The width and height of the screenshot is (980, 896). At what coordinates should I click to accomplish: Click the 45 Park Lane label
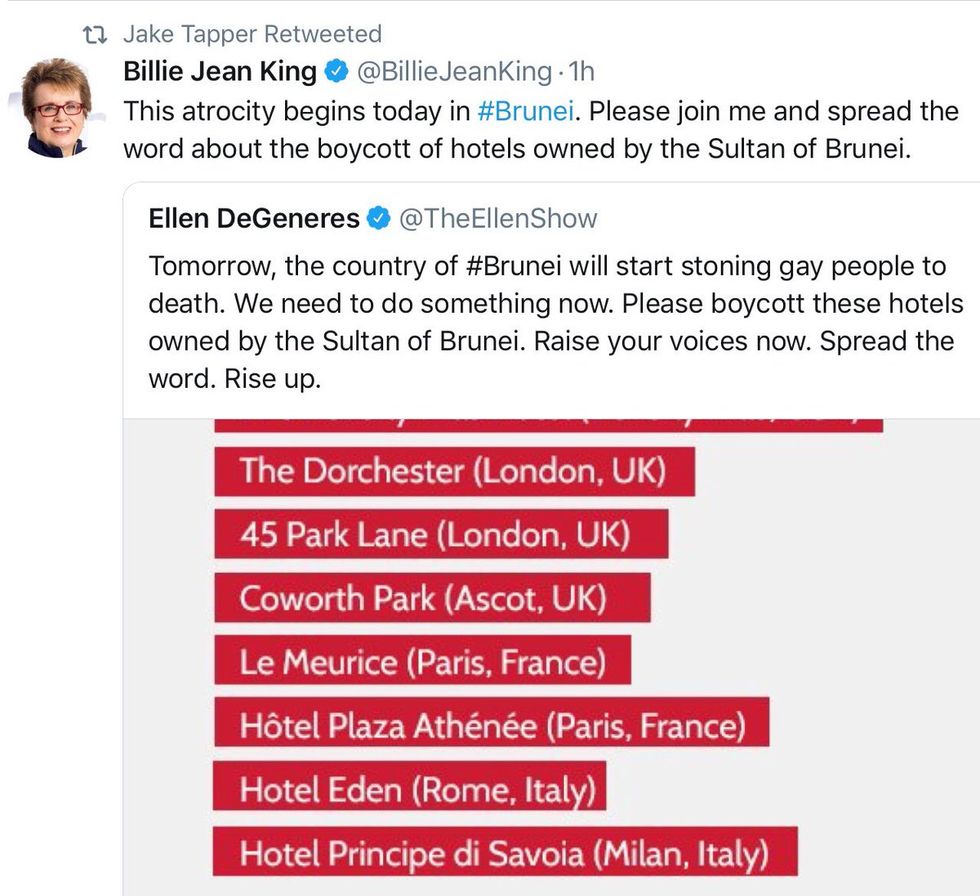pos(441,534)
